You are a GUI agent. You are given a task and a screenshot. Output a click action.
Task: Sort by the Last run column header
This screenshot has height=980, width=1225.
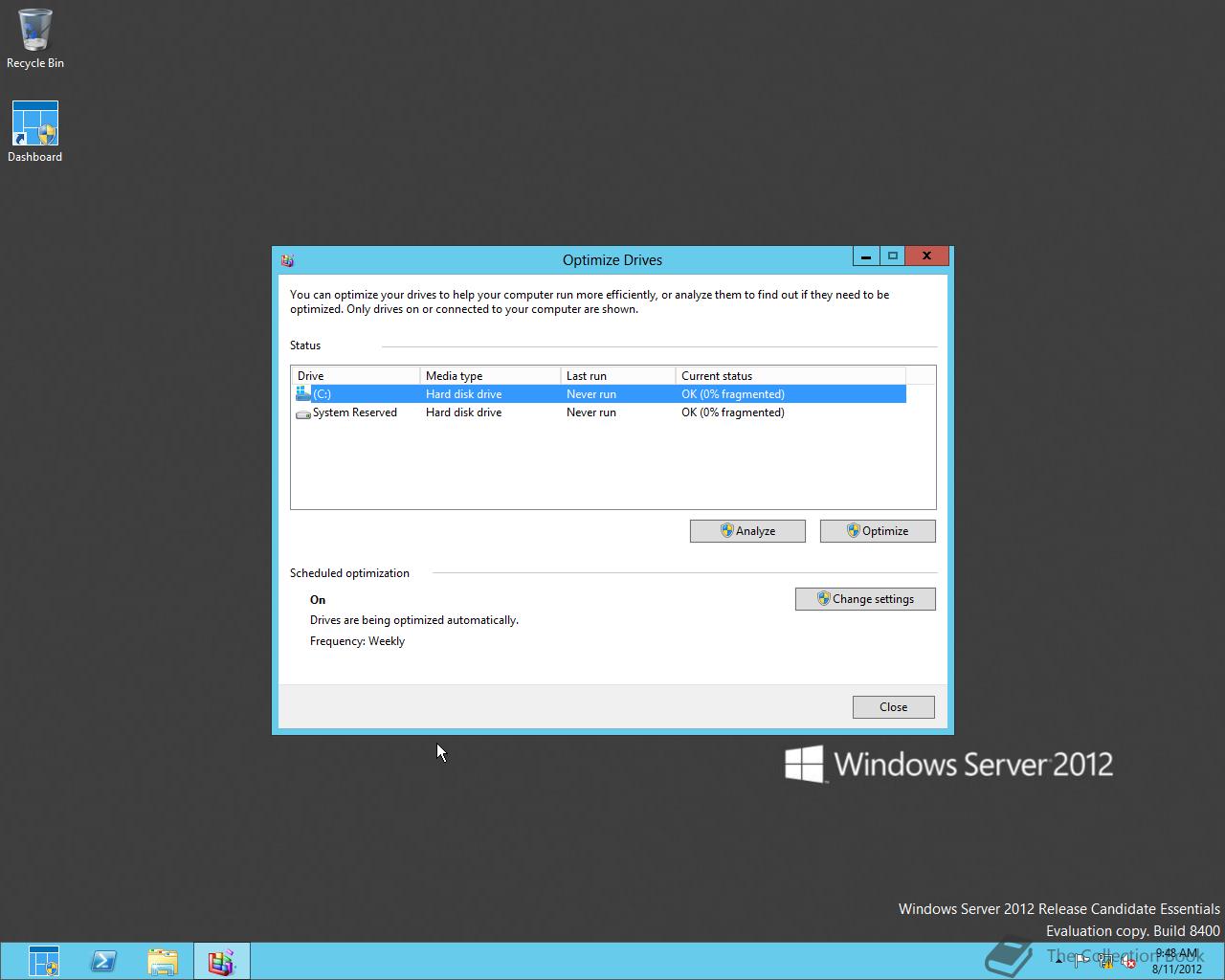pyautogui.click(x=617, y=376)
